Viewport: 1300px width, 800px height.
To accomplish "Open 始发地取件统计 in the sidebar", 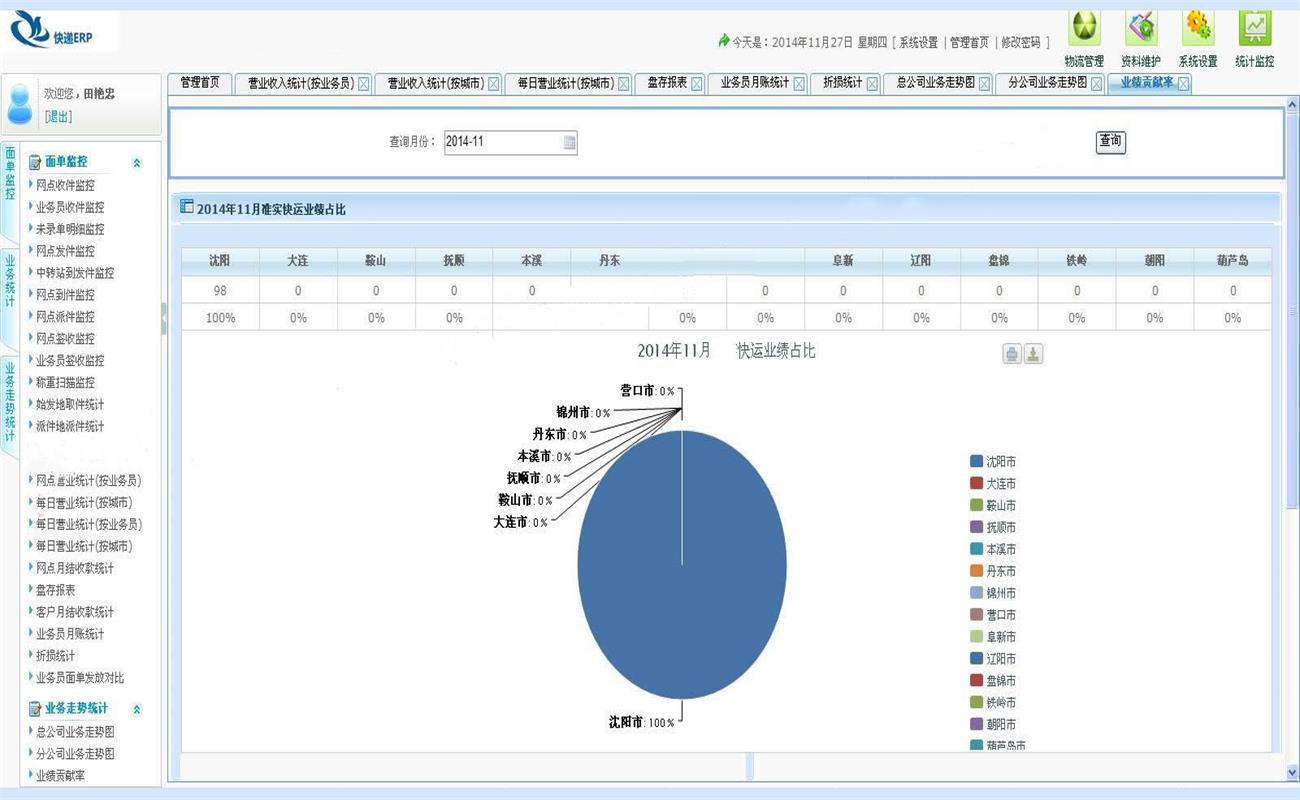I will 70,405.
